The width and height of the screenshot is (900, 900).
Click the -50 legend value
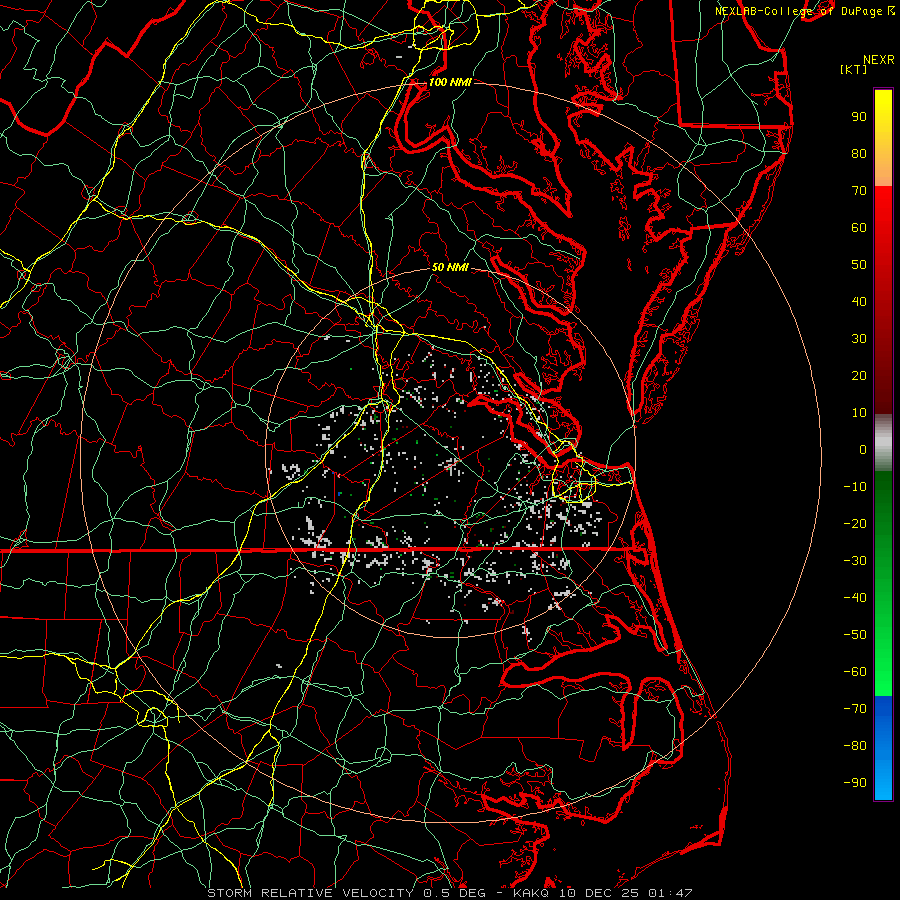[x=855, y=635]
